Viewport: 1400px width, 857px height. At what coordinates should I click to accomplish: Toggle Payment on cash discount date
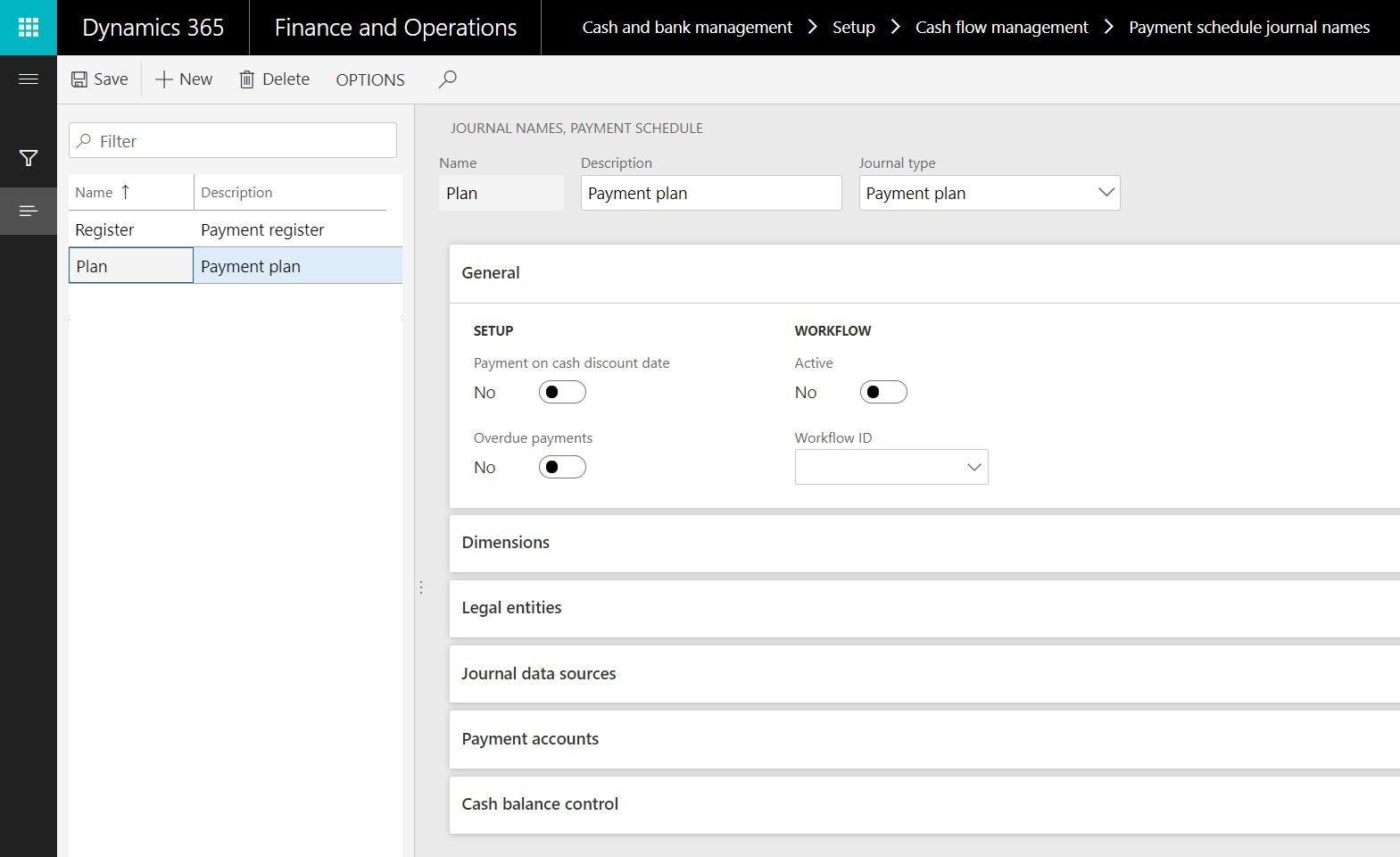click(562, 392)
